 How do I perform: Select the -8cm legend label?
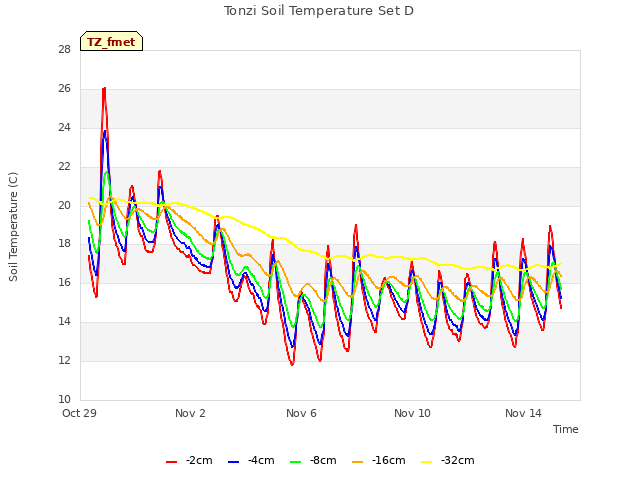coord(323,460)
